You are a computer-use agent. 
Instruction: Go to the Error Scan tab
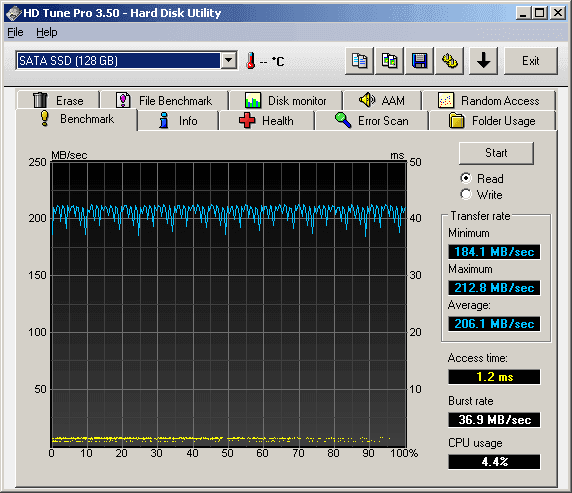click(x=372, y=121)
